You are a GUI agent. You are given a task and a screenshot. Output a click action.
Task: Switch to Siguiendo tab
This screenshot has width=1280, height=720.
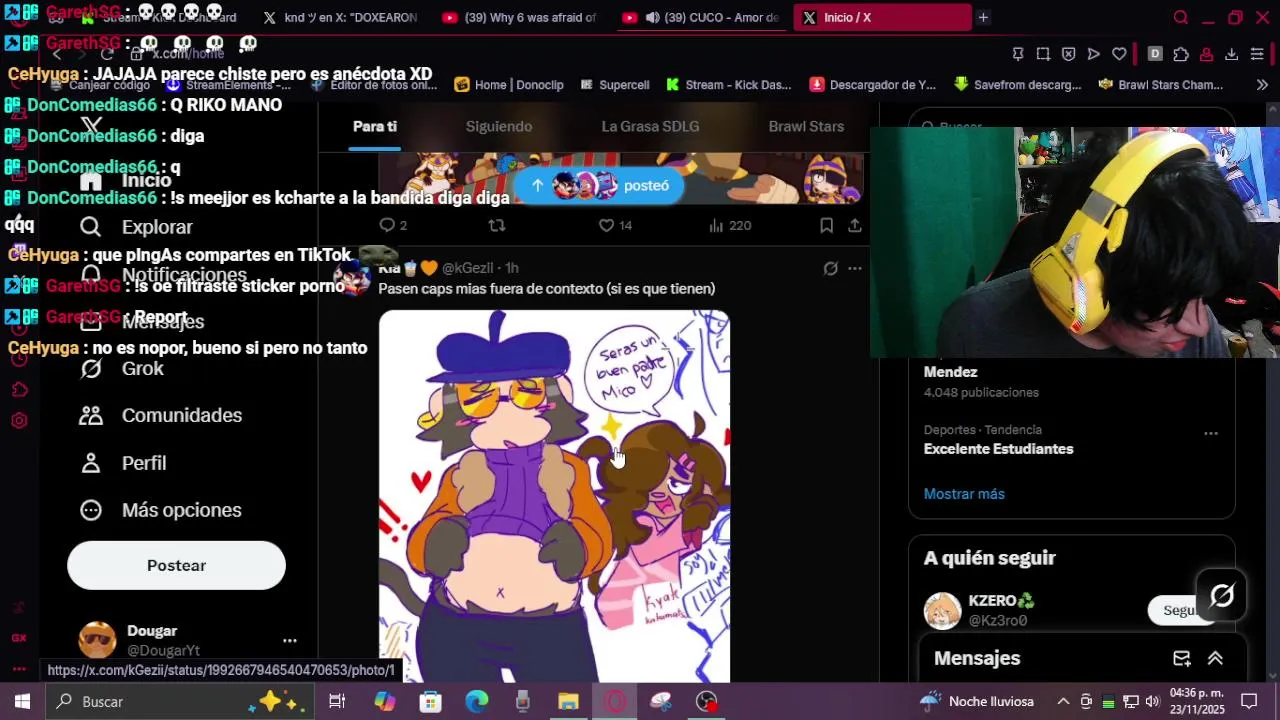click(499, 127)
